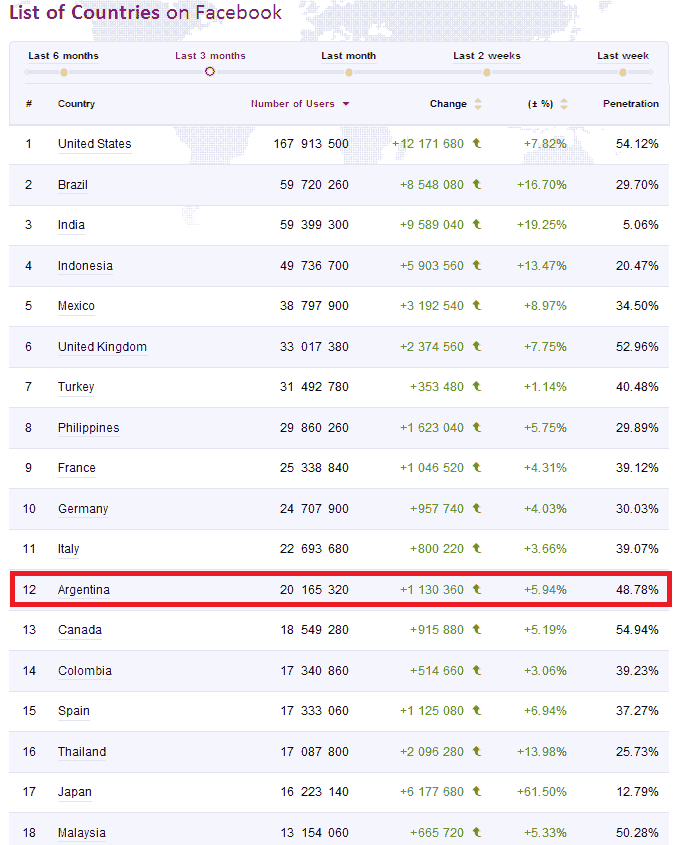The image size is (679, 845).
Task: Click the Number of Users column header
Action: (293, 103)
